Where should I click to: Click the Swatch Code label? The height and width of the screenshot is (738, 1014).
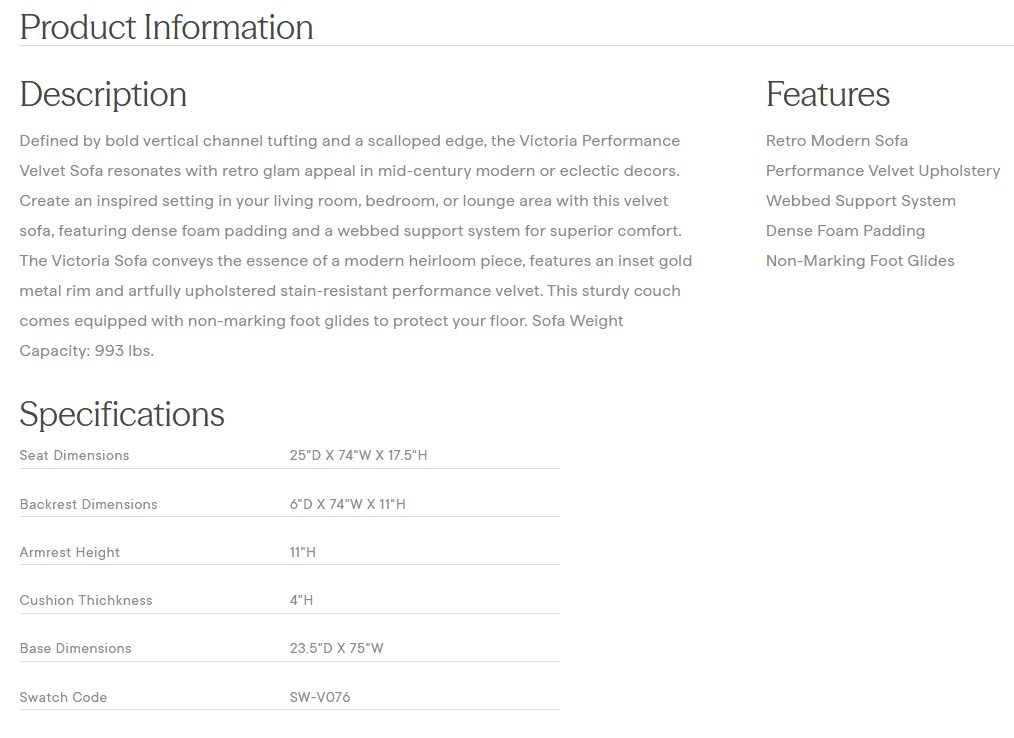coord(63,697)
